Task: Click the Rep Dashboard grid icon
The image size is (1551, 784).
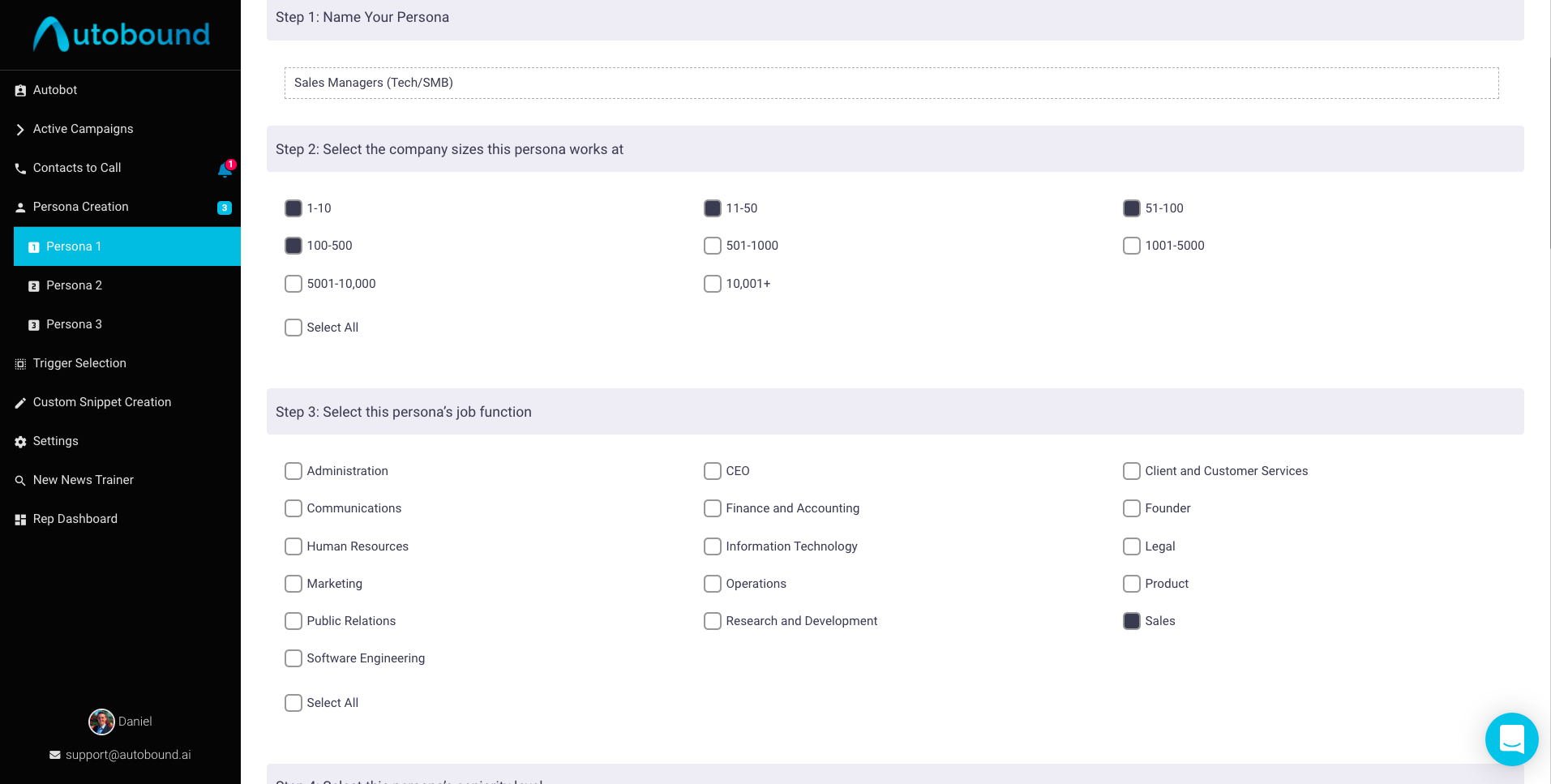Action: tap(20, 520)
